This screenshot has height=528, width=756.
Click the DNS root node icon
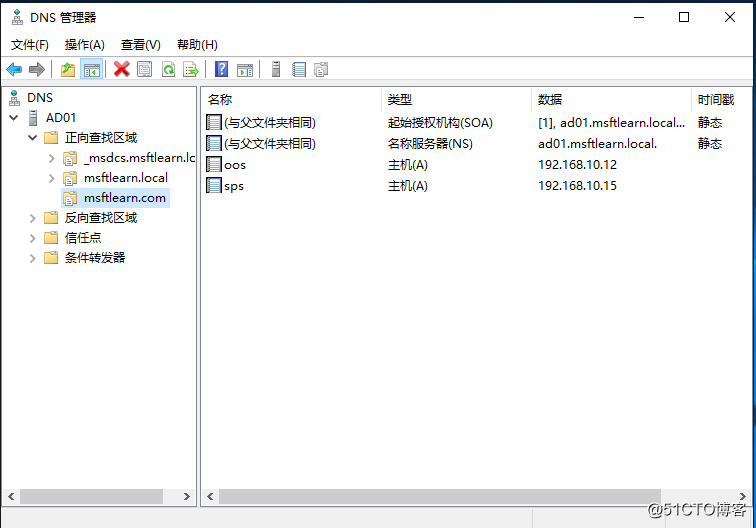tap(14, 98)
